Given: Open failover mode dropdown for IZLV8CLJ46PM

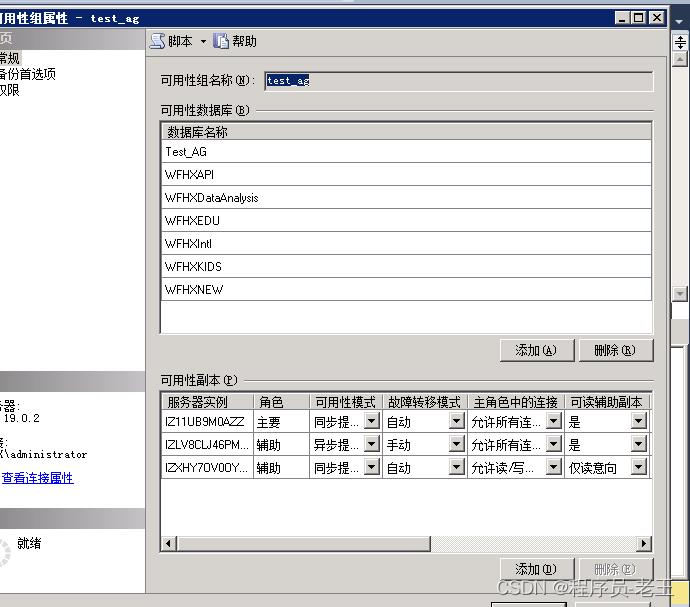Looking at the screenshot, I should tap(457, 445).
